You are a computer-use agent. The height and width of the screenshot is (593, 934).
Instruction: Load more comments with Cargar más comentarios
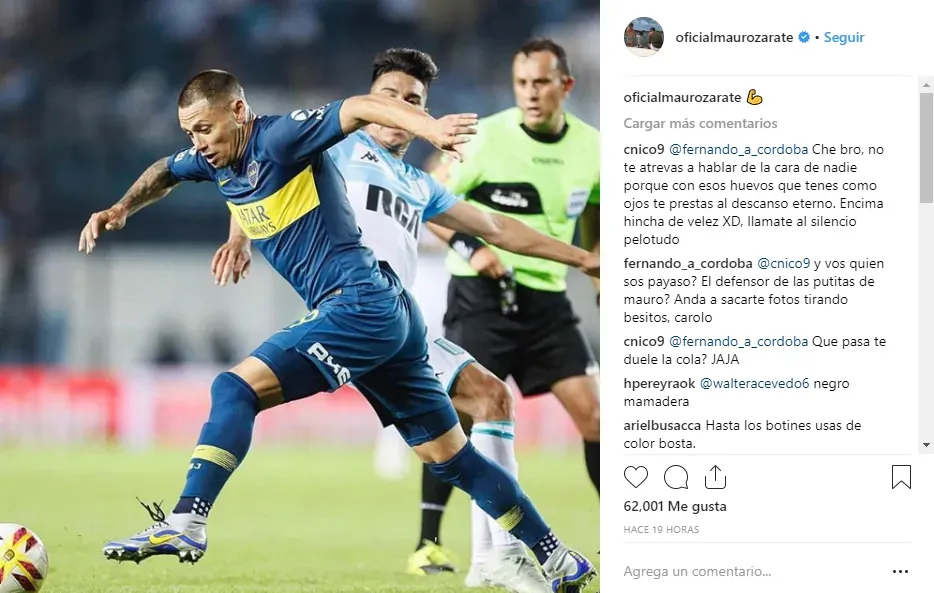click(x=700, y=123)
